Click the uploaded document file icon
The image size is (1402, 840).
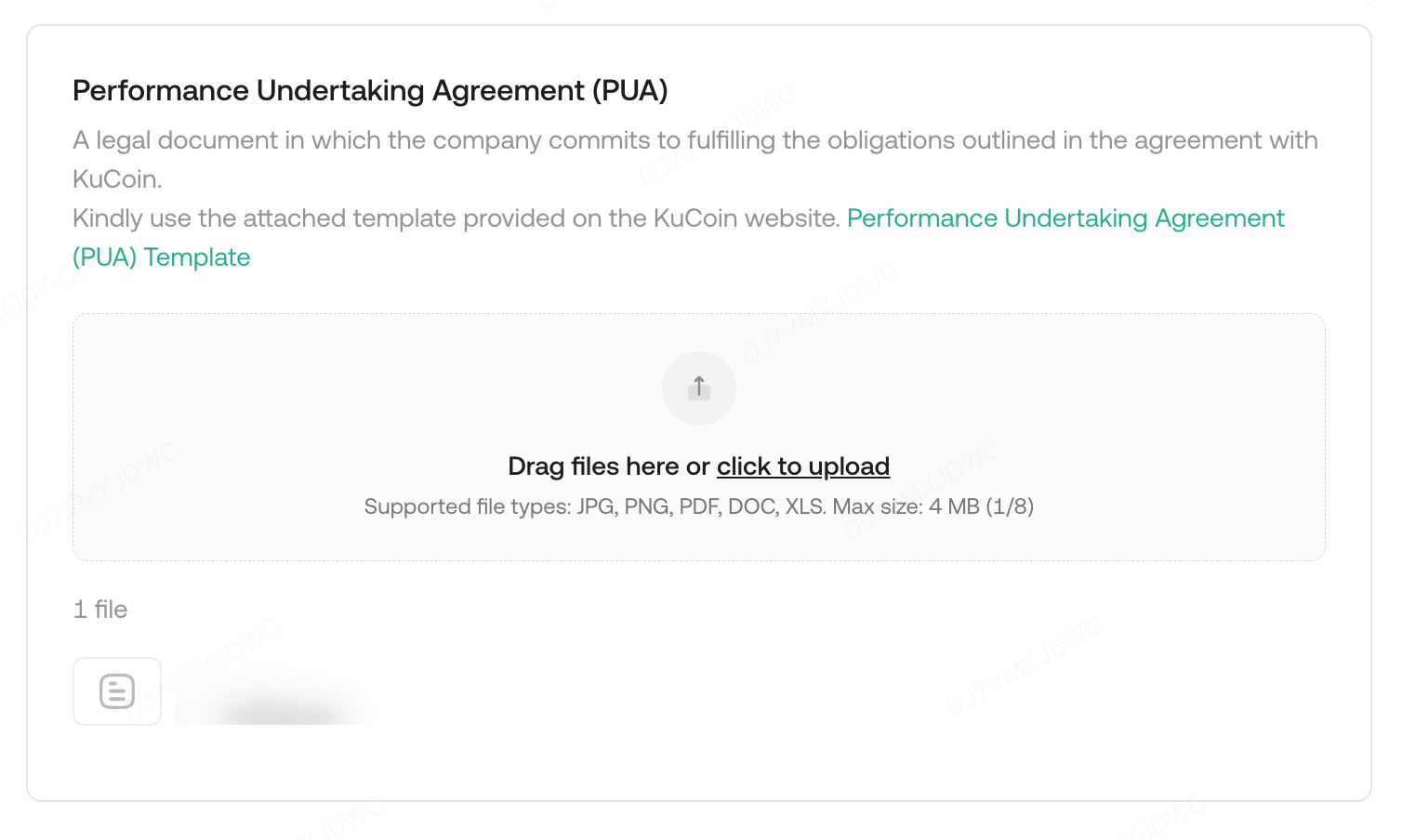click(x=117, y=691)
